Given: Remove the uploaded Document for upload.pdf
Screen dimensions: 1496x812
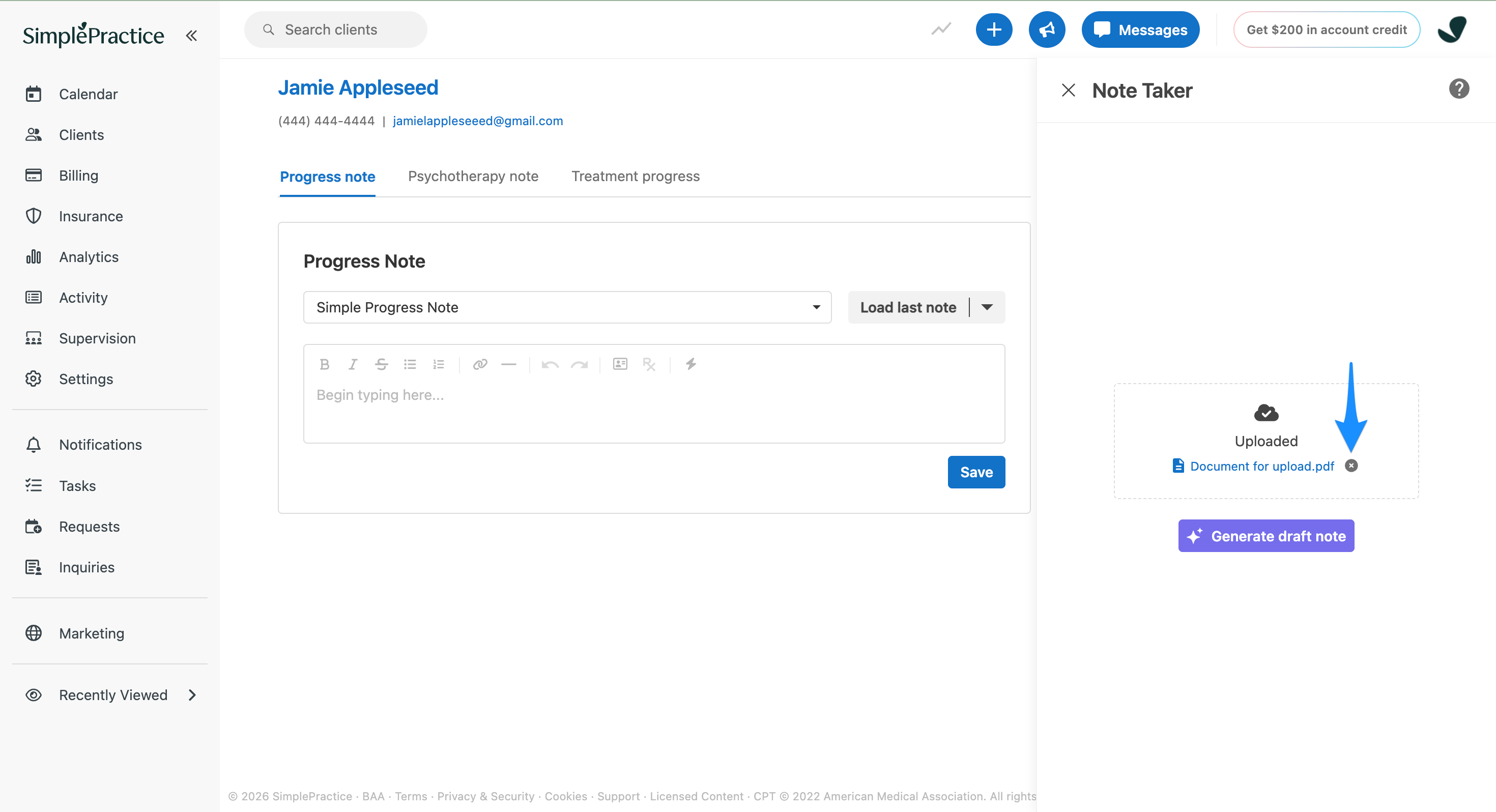Looking at the screenshot, I should (1351, 466).
